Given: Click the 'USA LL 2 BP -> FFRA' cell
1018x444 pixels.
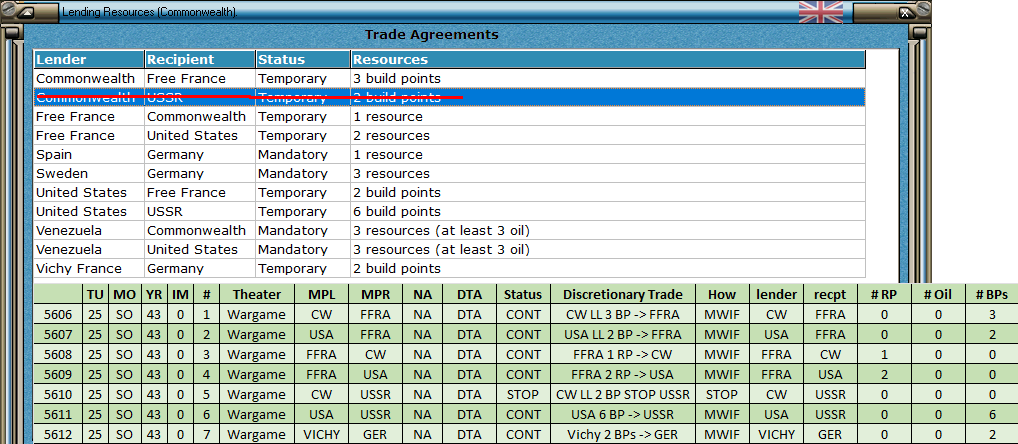Looking at the screenshot, I should (623, 335).
